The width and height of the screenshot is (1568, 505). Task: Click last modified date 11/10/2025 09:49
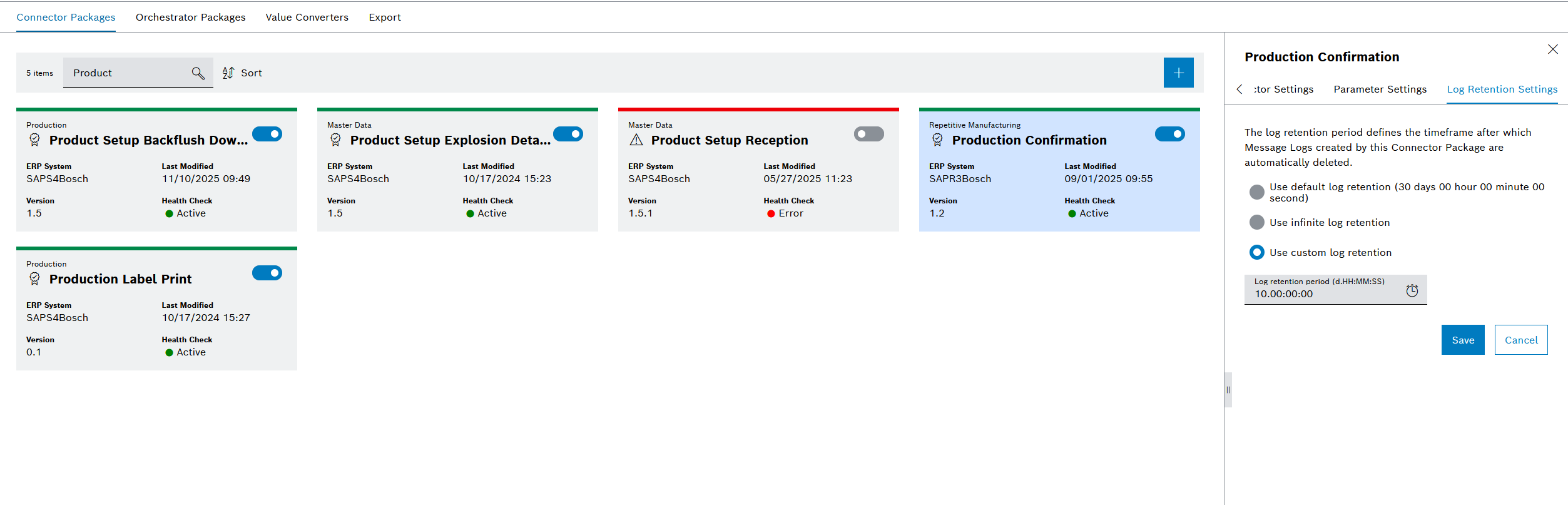tap(206, 179)
